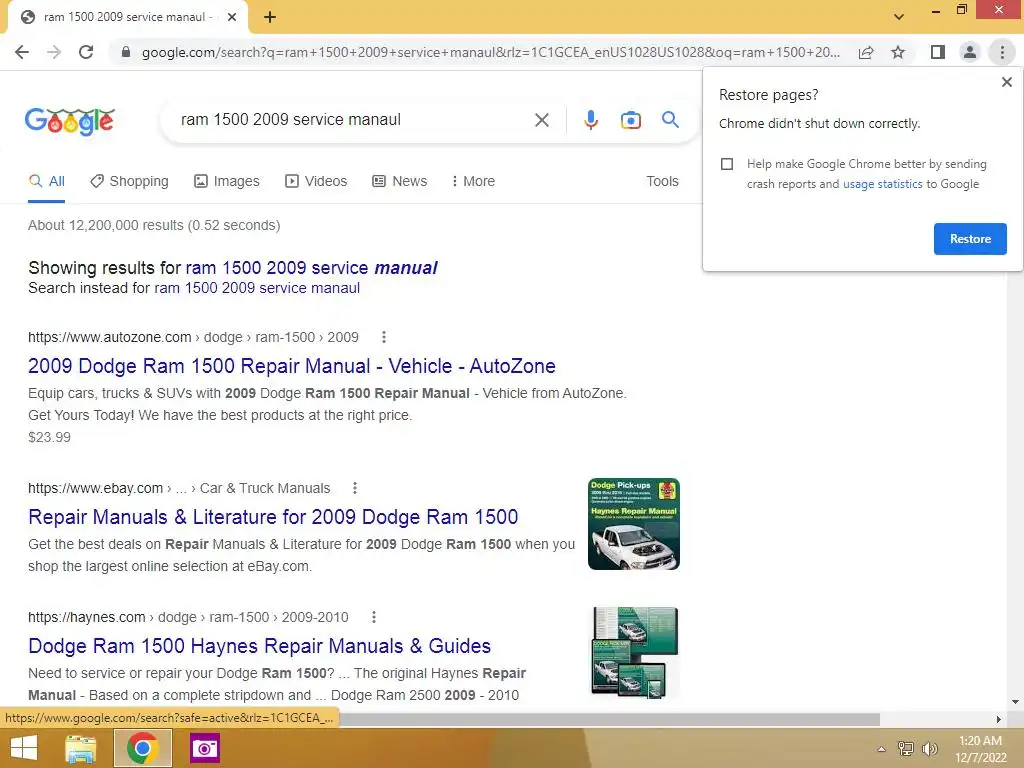Open the three-dot menu for eBay result

355,488
